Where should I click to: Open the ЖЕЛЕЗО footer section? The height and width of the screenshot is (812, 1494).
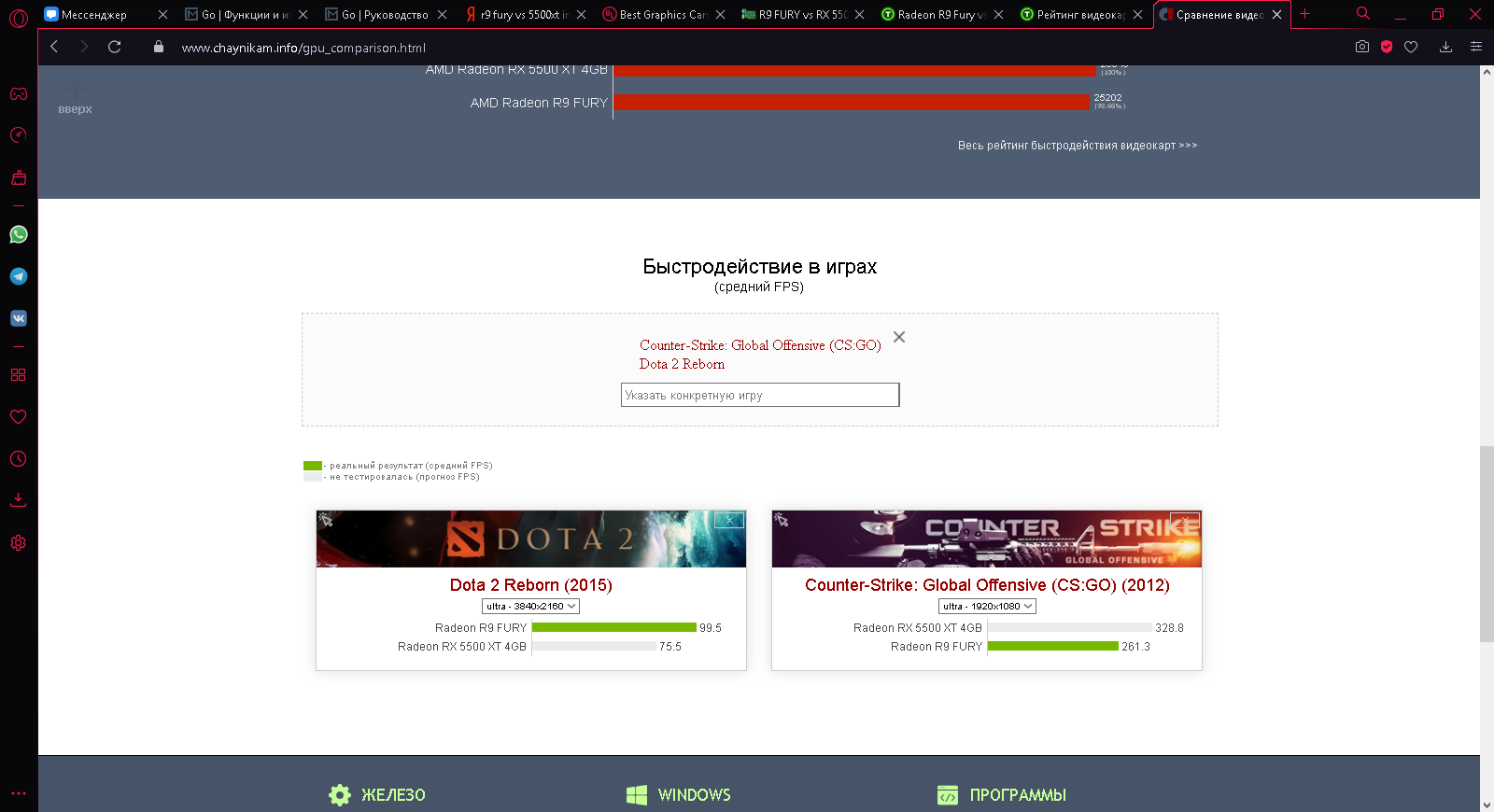[377, 795]
